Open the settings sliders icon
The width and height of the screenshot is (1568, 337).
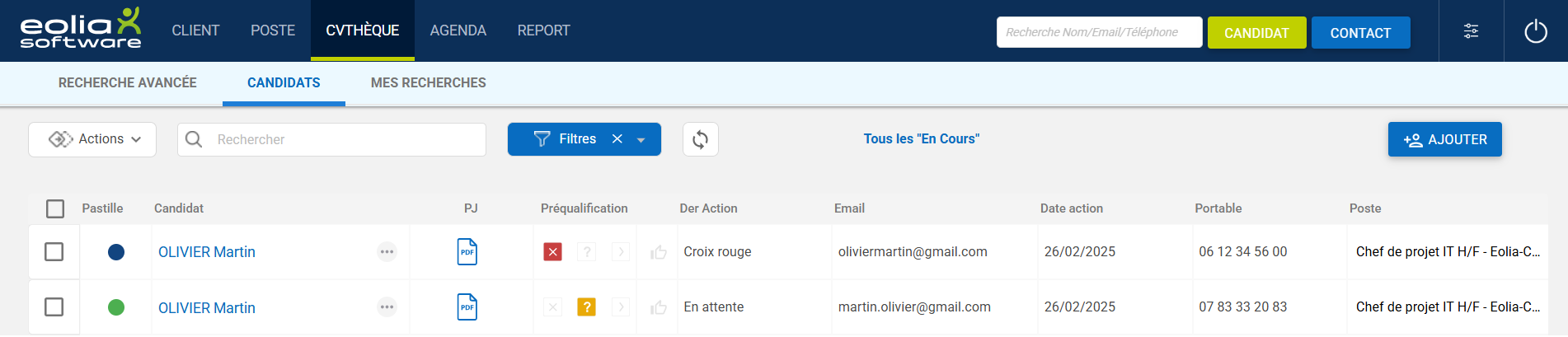[1471, 31]
